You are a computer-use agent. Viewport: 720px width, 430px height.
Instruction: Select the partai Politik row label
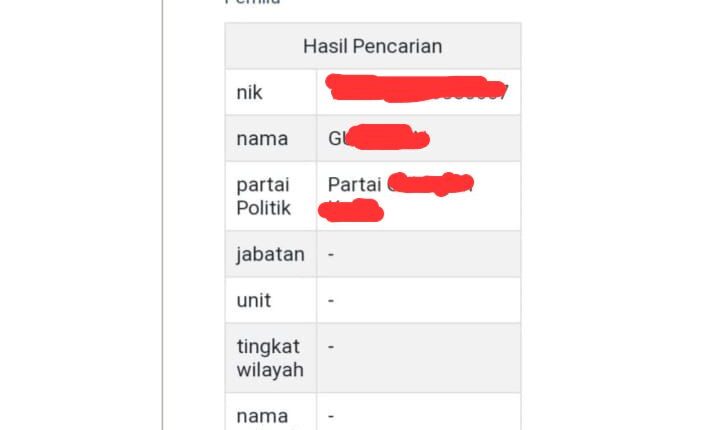264,196
